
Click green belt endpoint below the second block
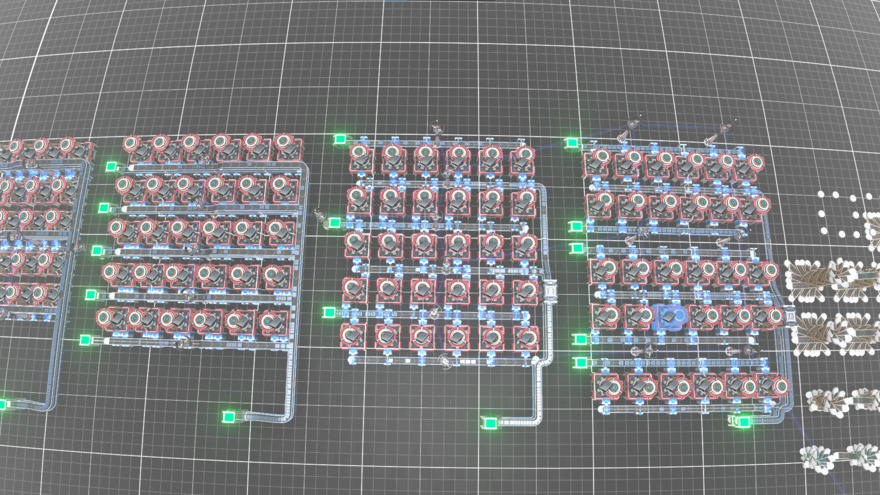coord(229,415)
